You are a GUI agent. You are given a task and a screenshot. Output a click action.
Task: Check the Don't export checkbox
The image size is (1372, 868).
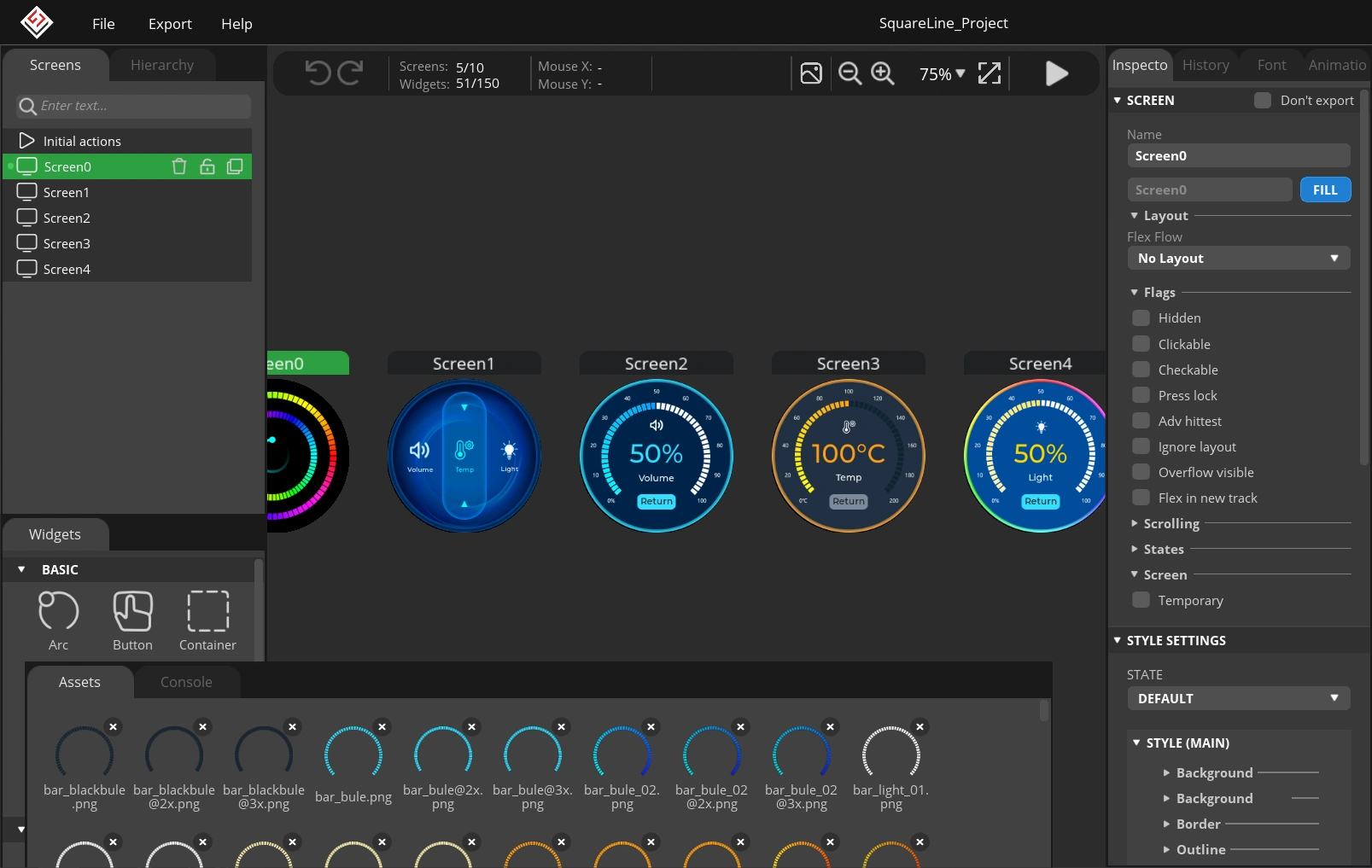click(1262, 101)
